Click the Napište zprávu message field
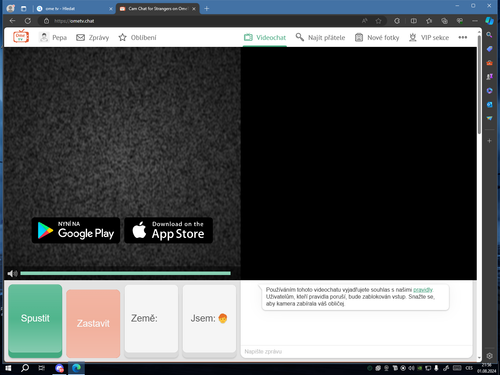500x375 pixels. click(x=356, y=352)
